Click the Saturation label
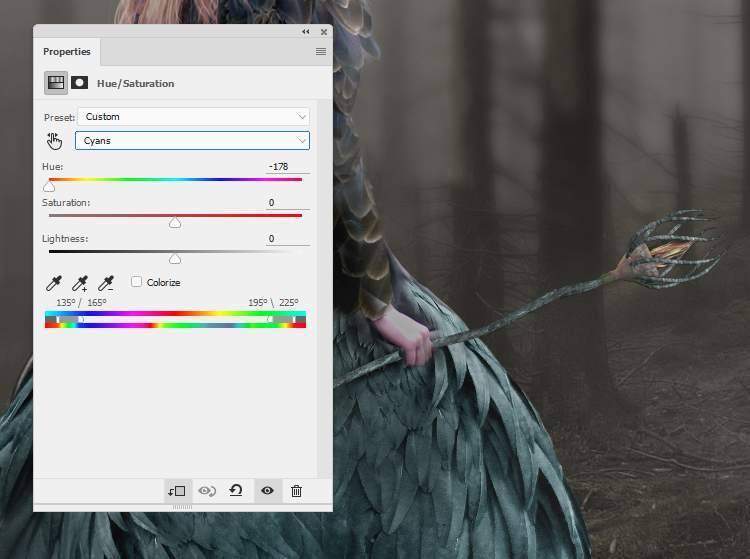 [x=66, y=203]
